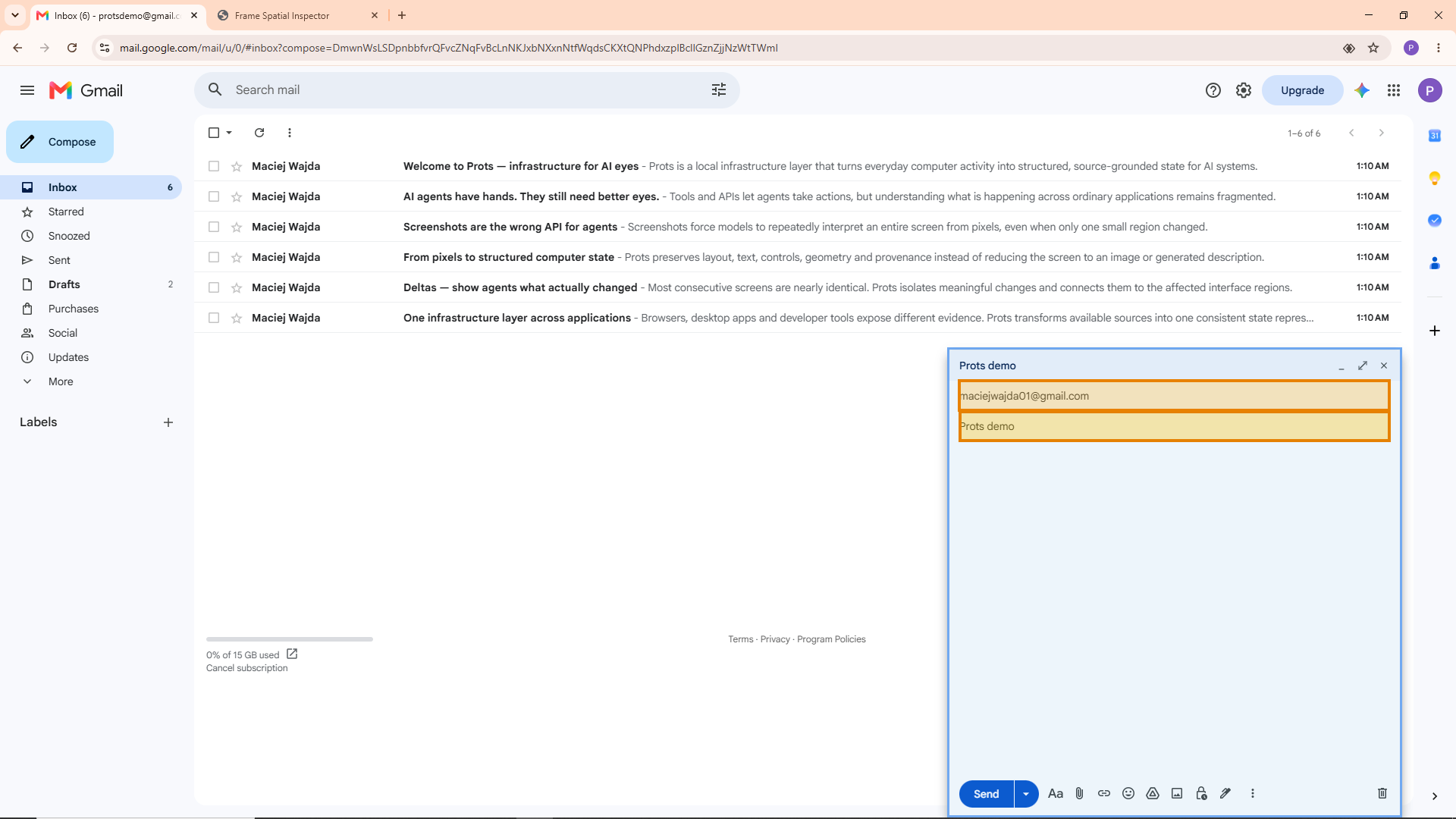Screen dimensions: 1456x819
Task: Open the Cancel subscription link
Action: [x=247, y=668]
